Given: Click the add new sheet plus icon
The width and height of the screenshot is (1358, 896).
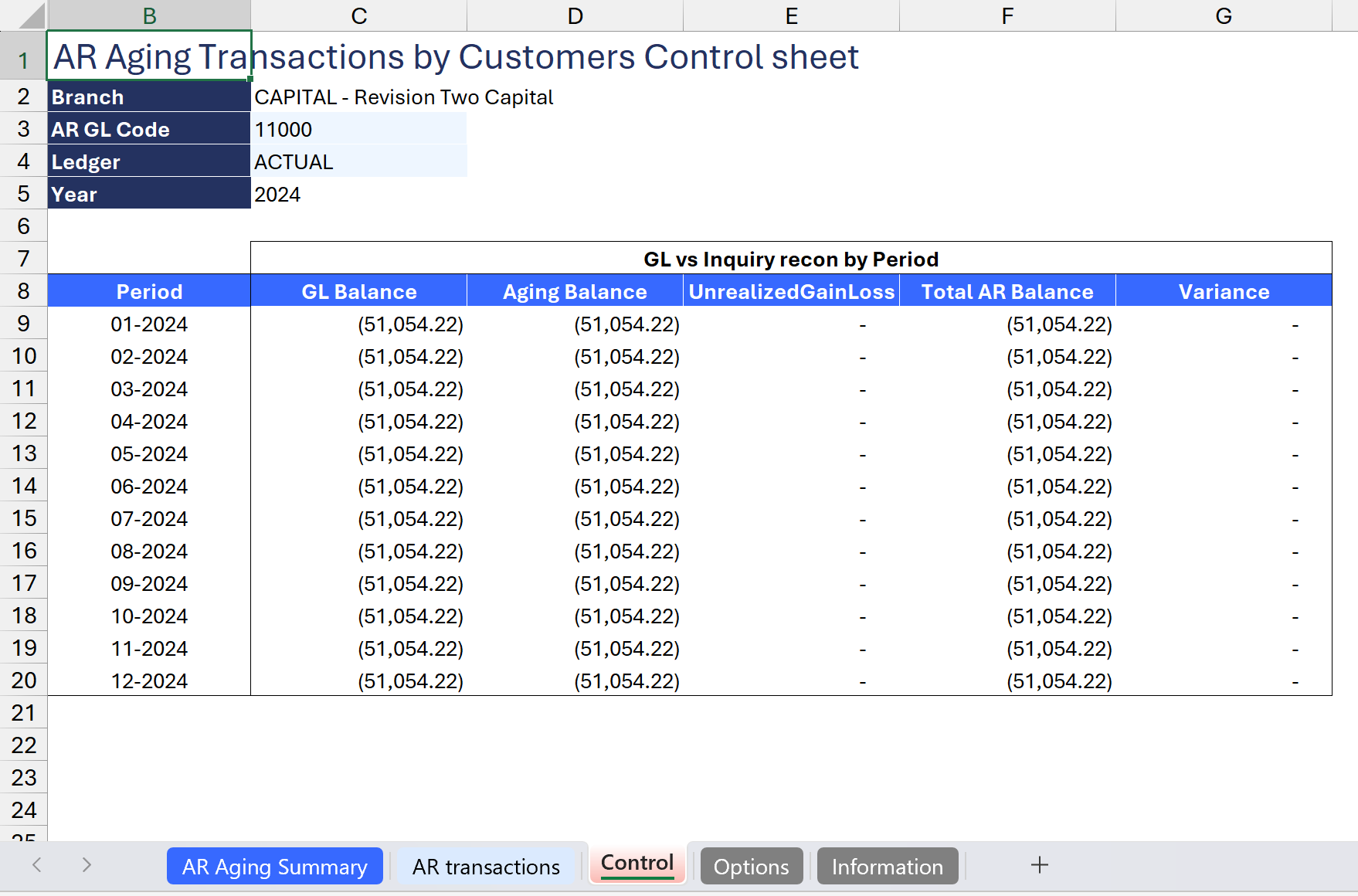Looking at the screenshot, I should coord(1039,865).
